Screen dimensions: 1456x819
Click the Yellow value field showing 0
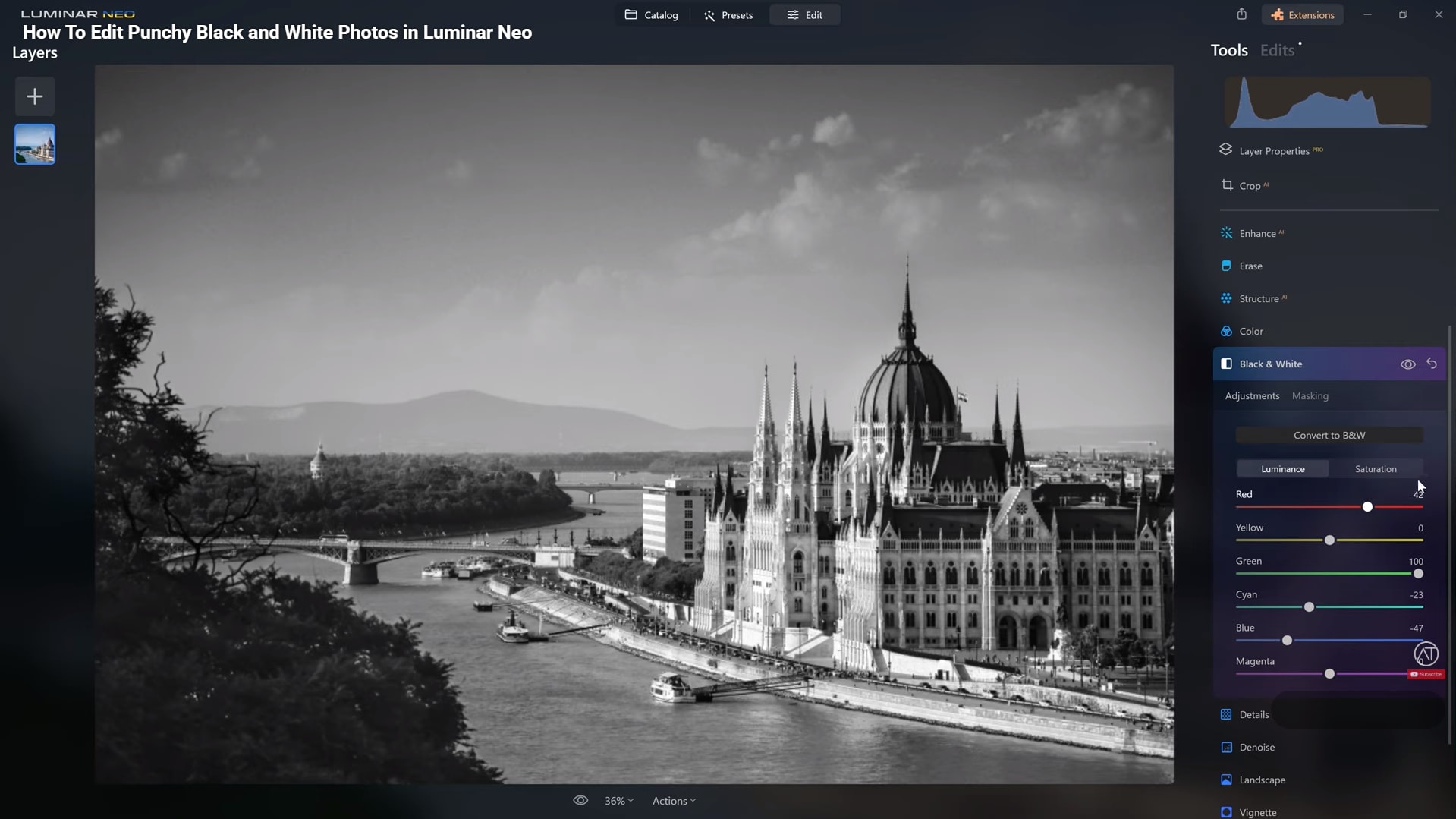[1420, 528]
